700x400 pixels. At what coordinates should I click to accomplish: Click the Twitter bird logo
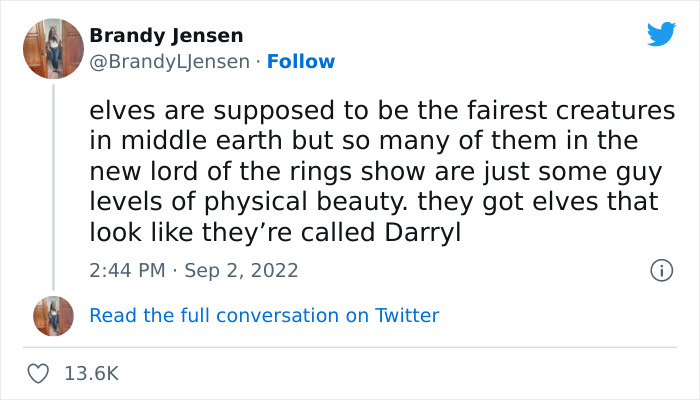[x=661, y=34]
